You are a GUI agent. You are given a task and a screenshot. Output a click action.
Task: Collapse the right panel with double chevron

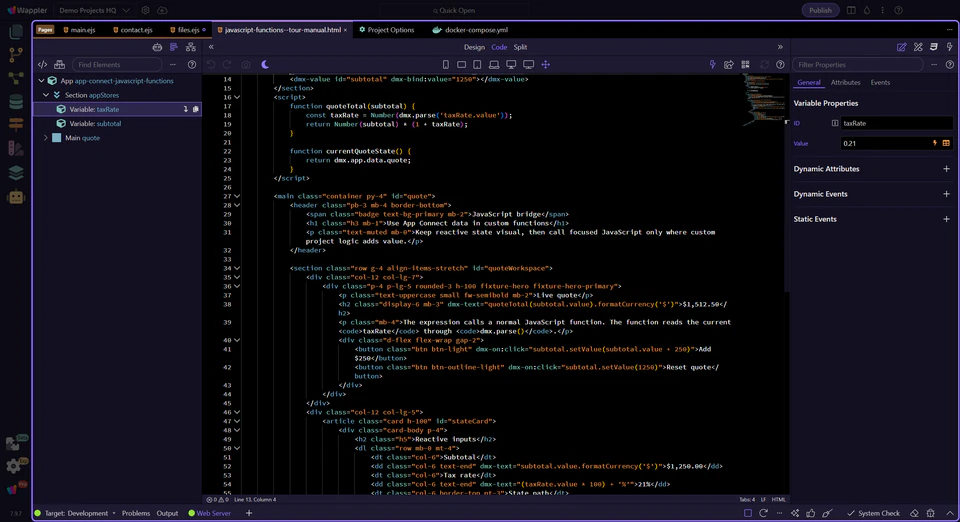point(780,47)
